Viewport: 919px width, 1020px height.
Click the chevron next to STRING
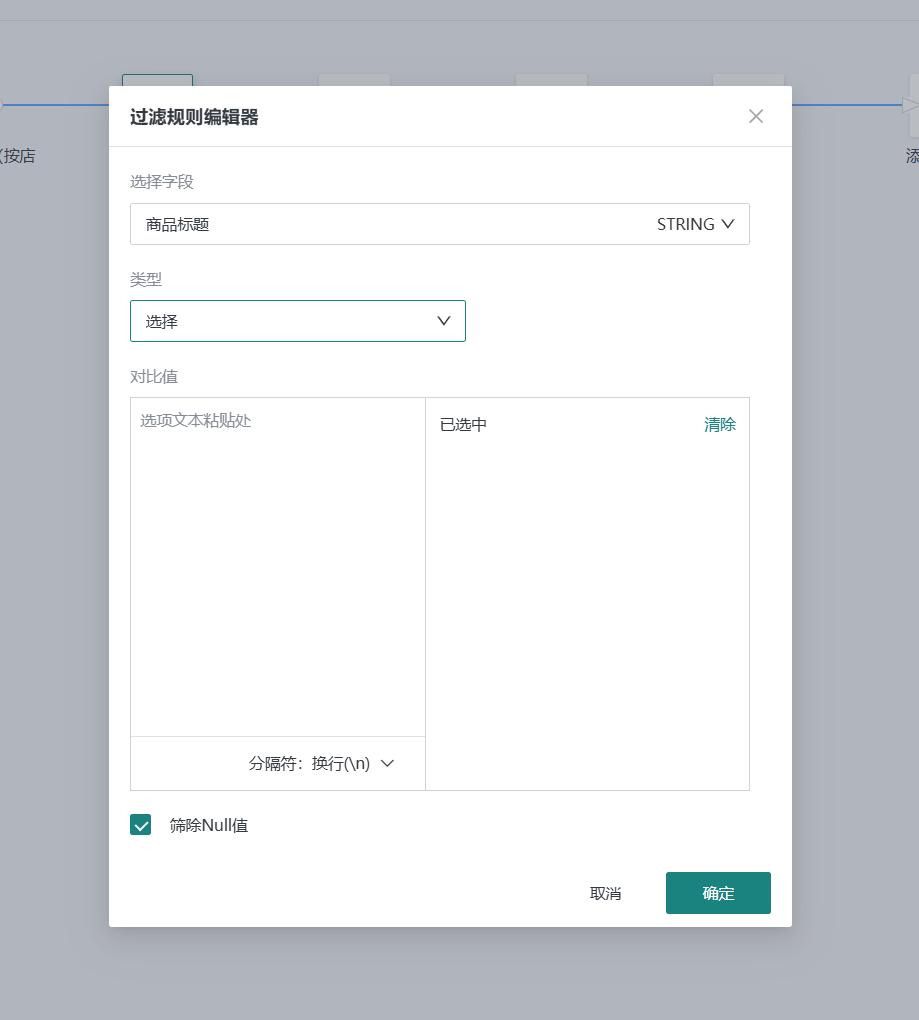(x=728, y=224)
